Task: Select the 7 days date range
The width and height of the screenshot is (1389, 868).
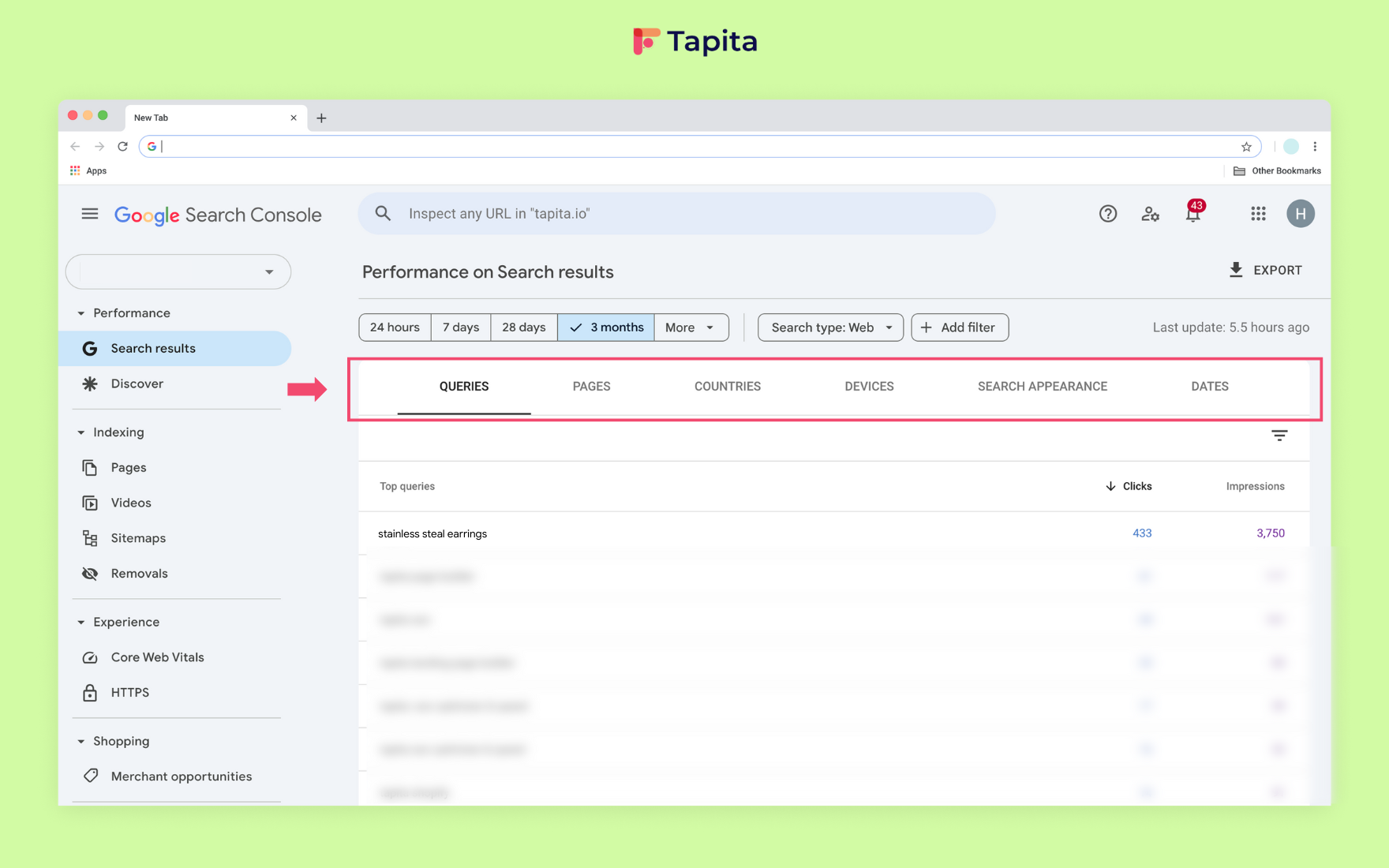Action: (461, 327)
